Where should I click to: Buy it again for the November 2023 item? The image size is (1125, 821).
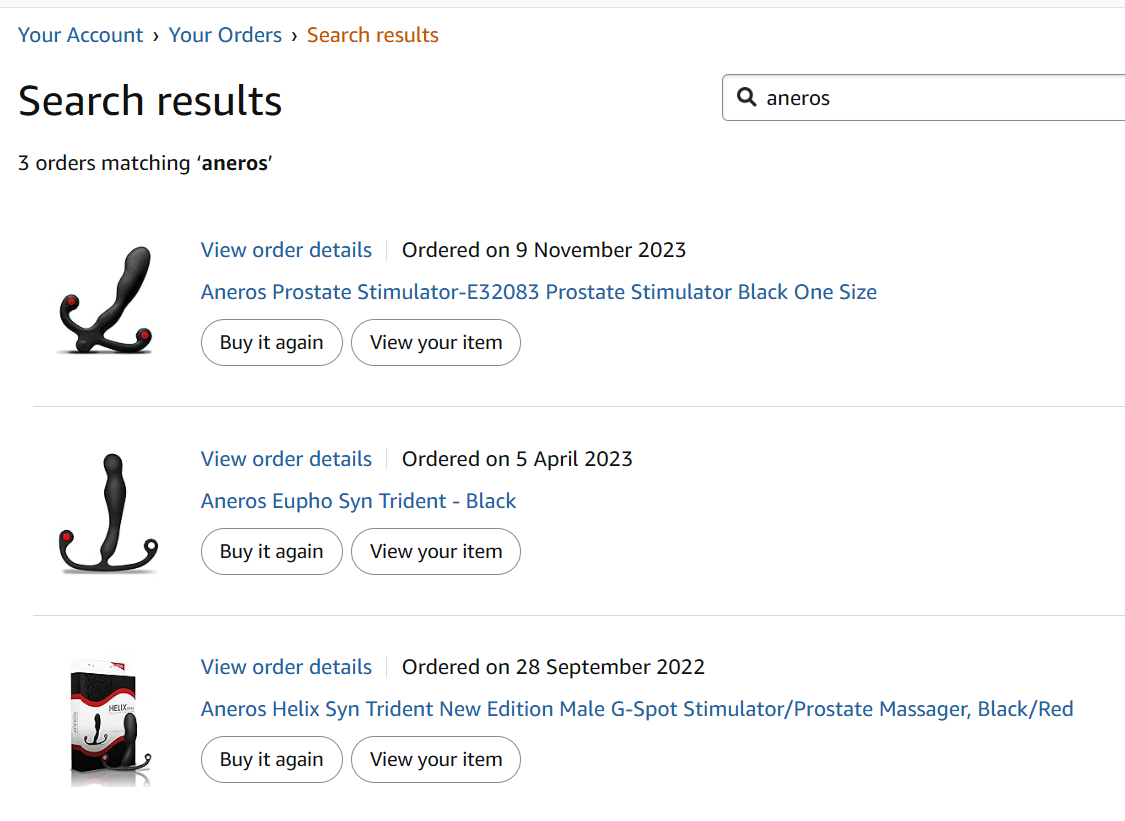click(x=272, y=342)
